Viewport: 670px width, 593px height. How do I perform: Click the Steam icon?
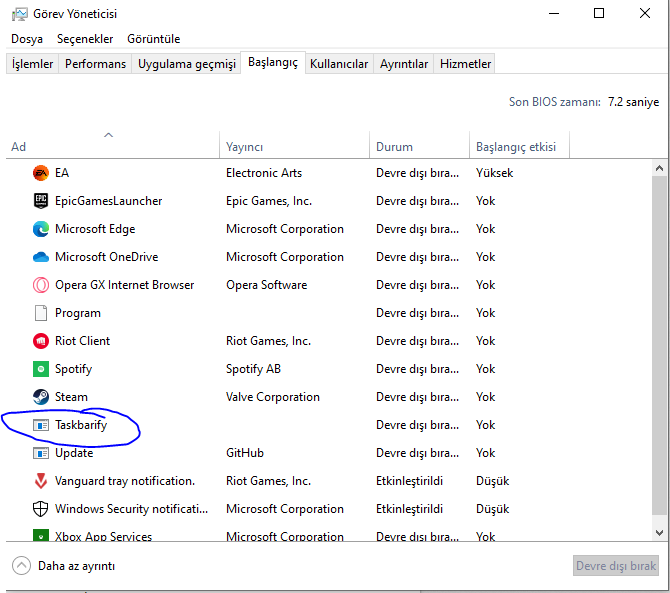[41, 397]
